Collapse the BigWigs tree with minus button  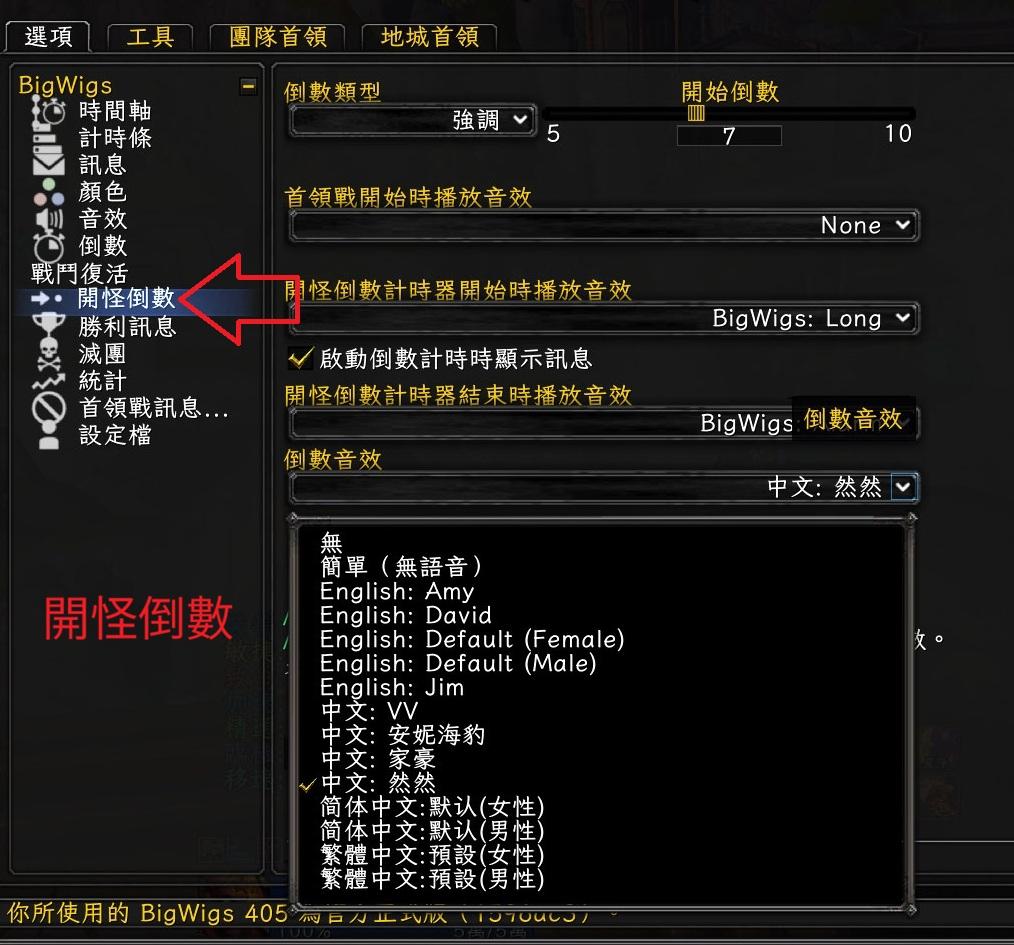248,86
